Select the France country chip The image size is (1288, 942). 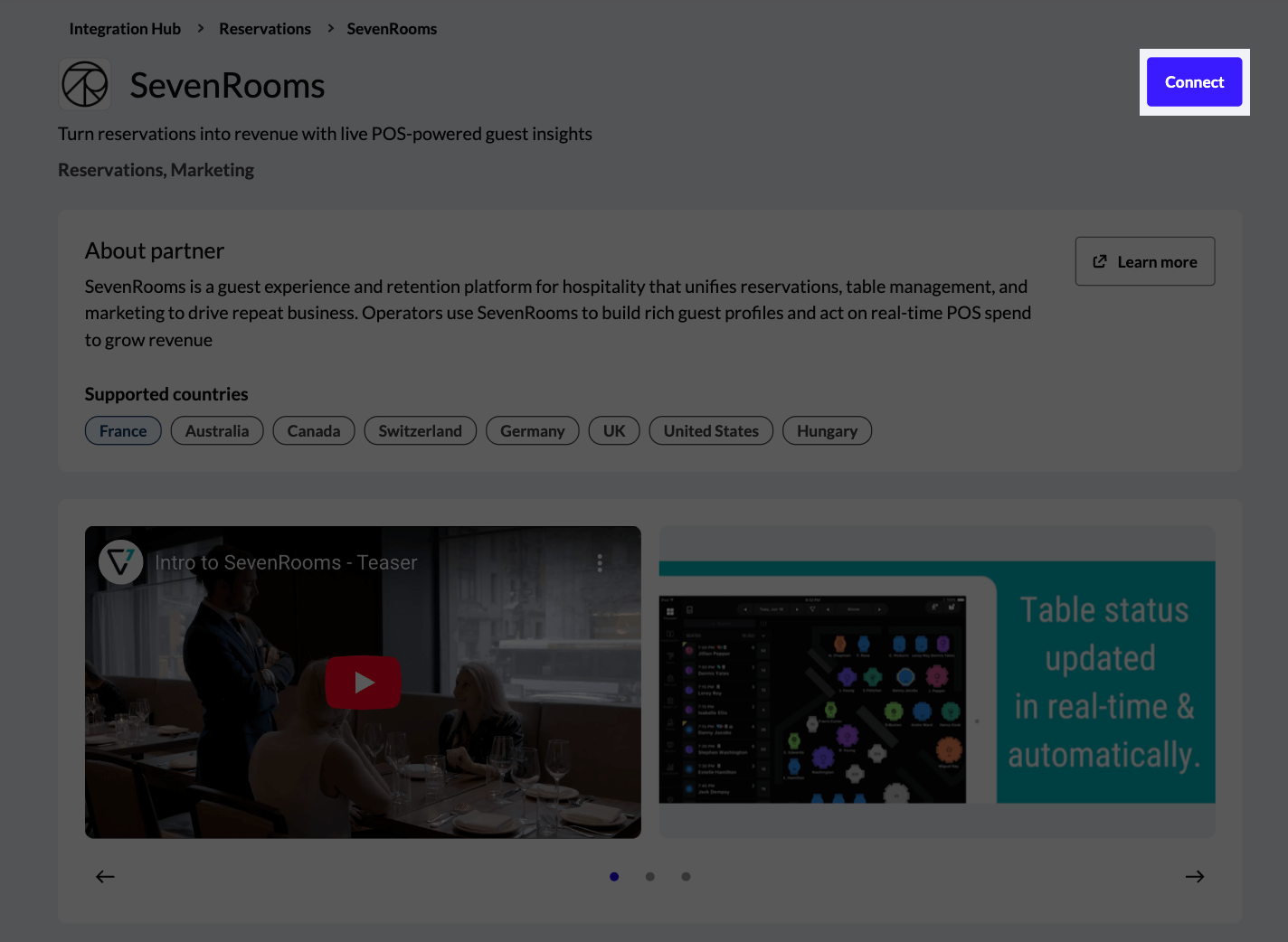(x=123, y=430)
